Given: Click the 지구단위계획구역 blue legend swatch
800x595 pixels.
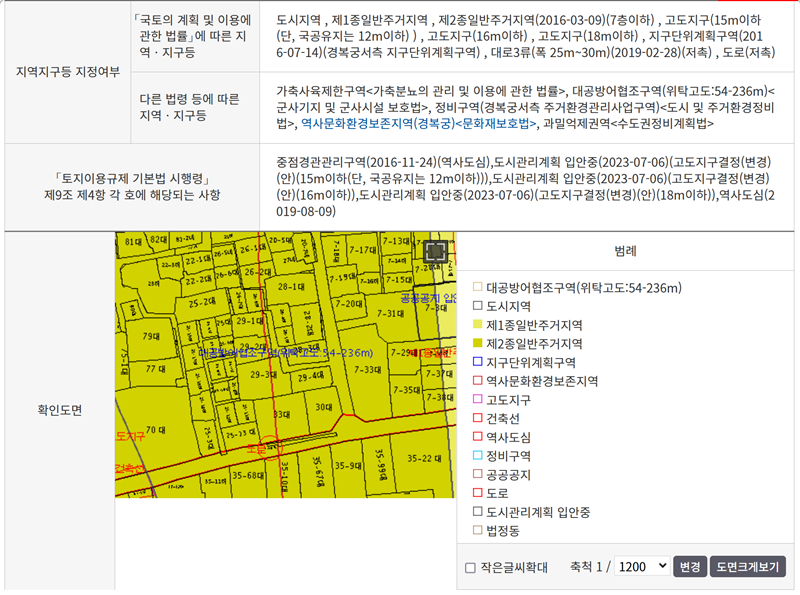Looking at the screenshot, I should click(478, 362).
